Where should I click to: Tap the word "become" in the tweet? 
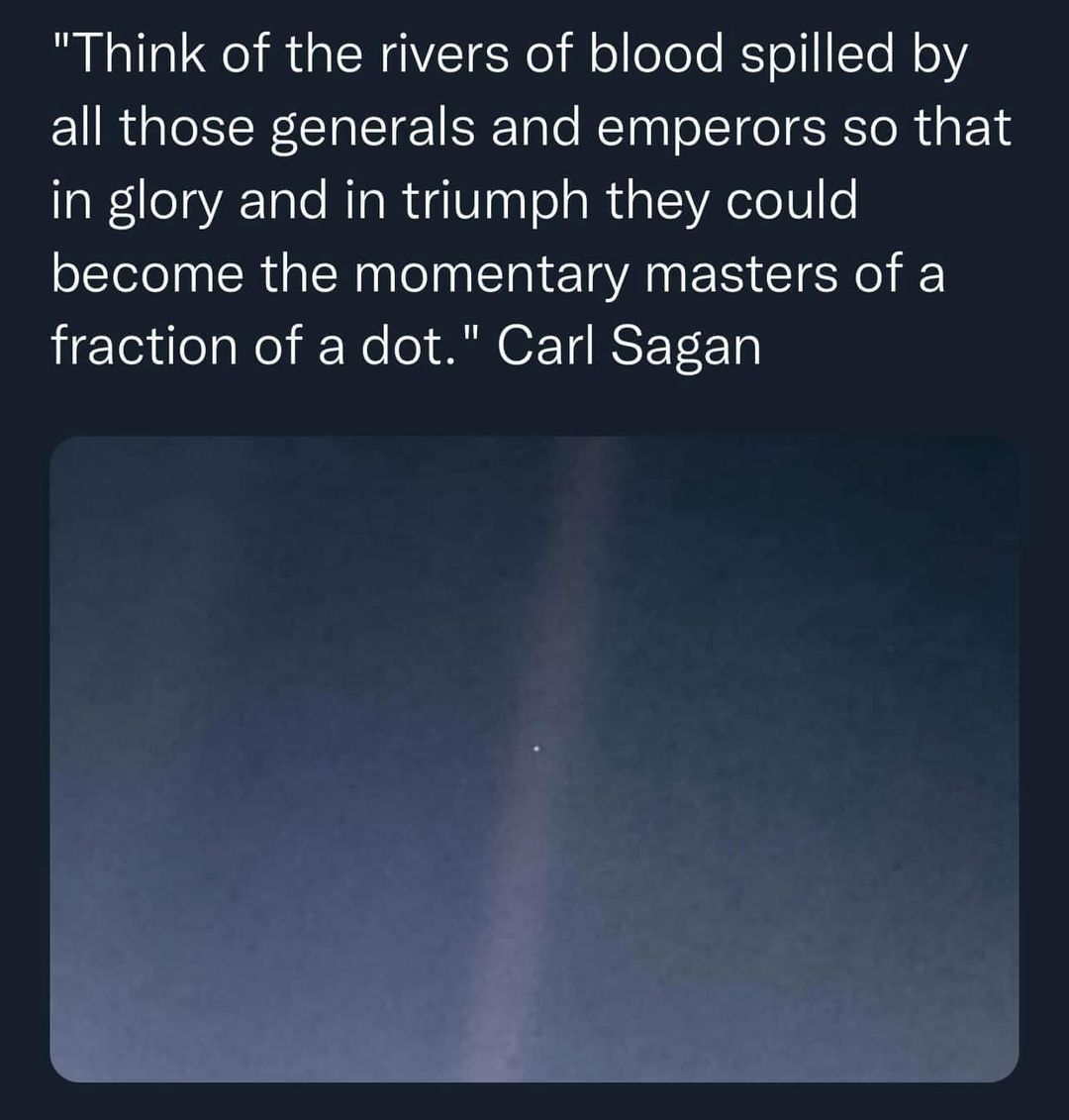tap(146, 273)
